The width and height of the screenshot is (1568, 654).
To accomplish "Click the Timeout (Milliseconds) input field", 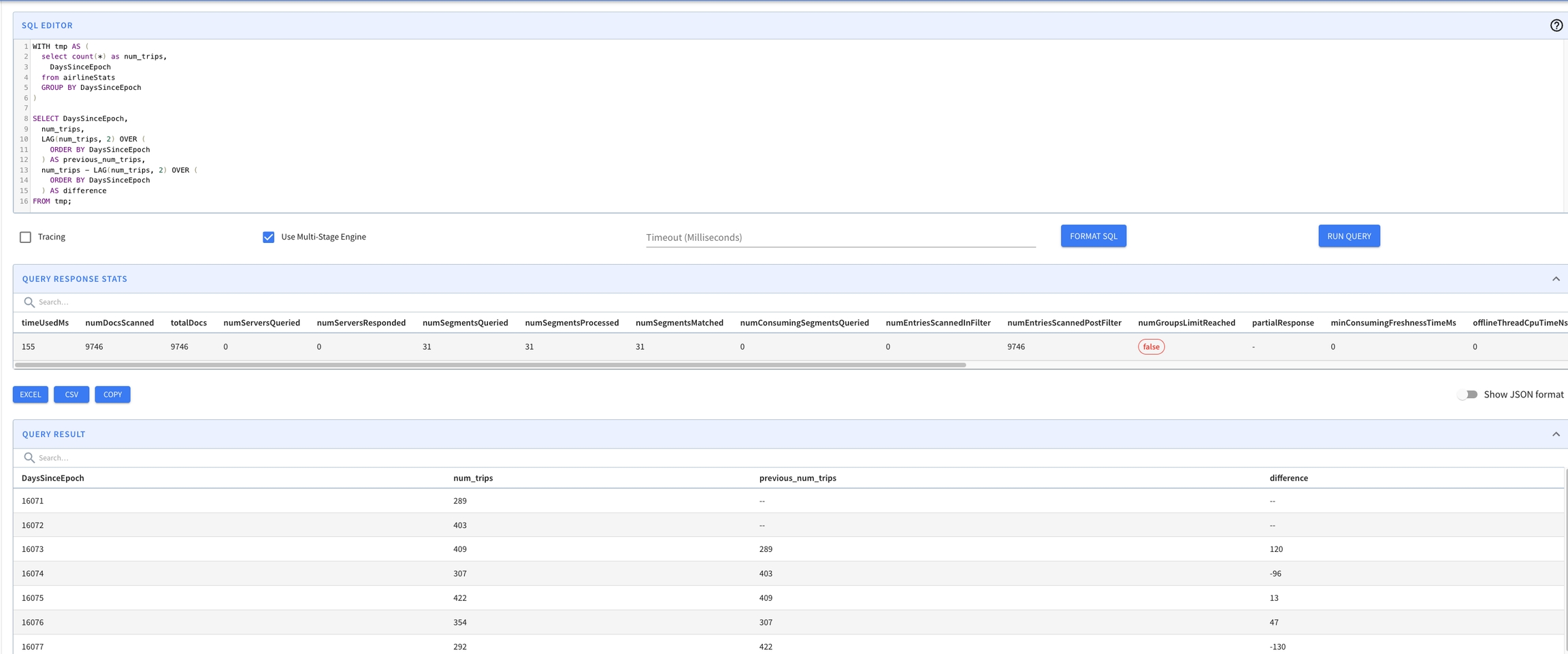I will click(x=840, y=238).
